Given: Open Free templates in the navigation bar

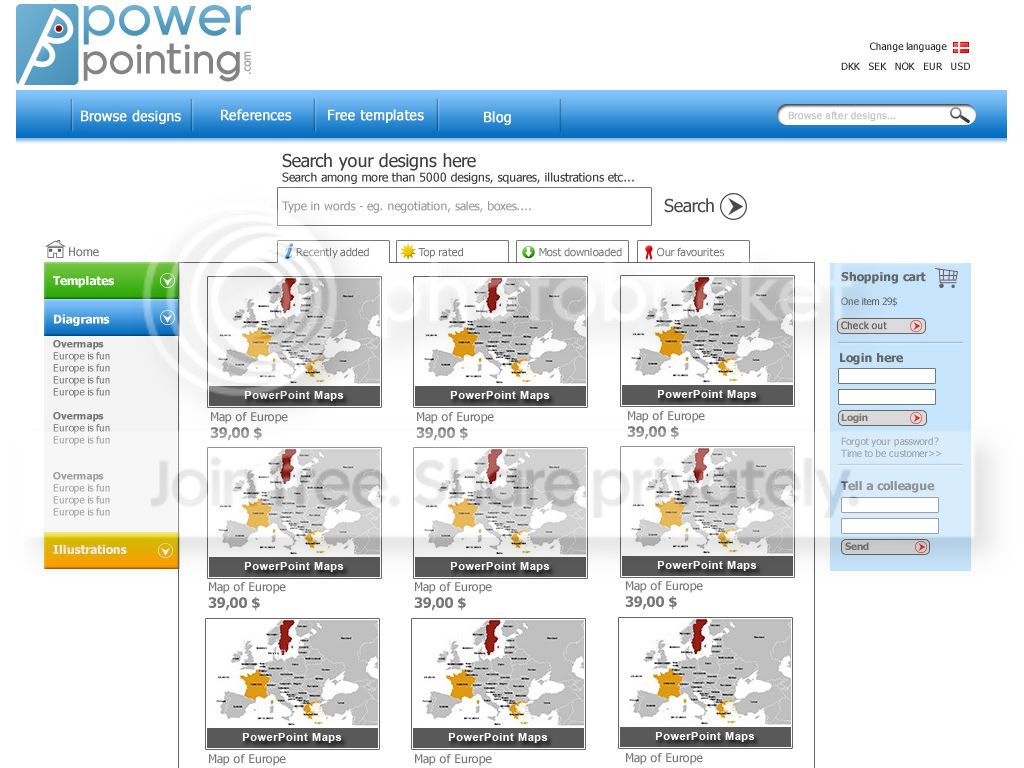Looking at the screenshot, I should tap(376, 116).
